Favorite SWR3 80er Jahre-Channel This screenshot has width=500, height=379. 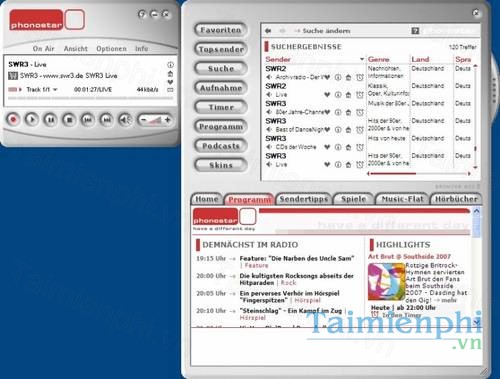point(327,112)
